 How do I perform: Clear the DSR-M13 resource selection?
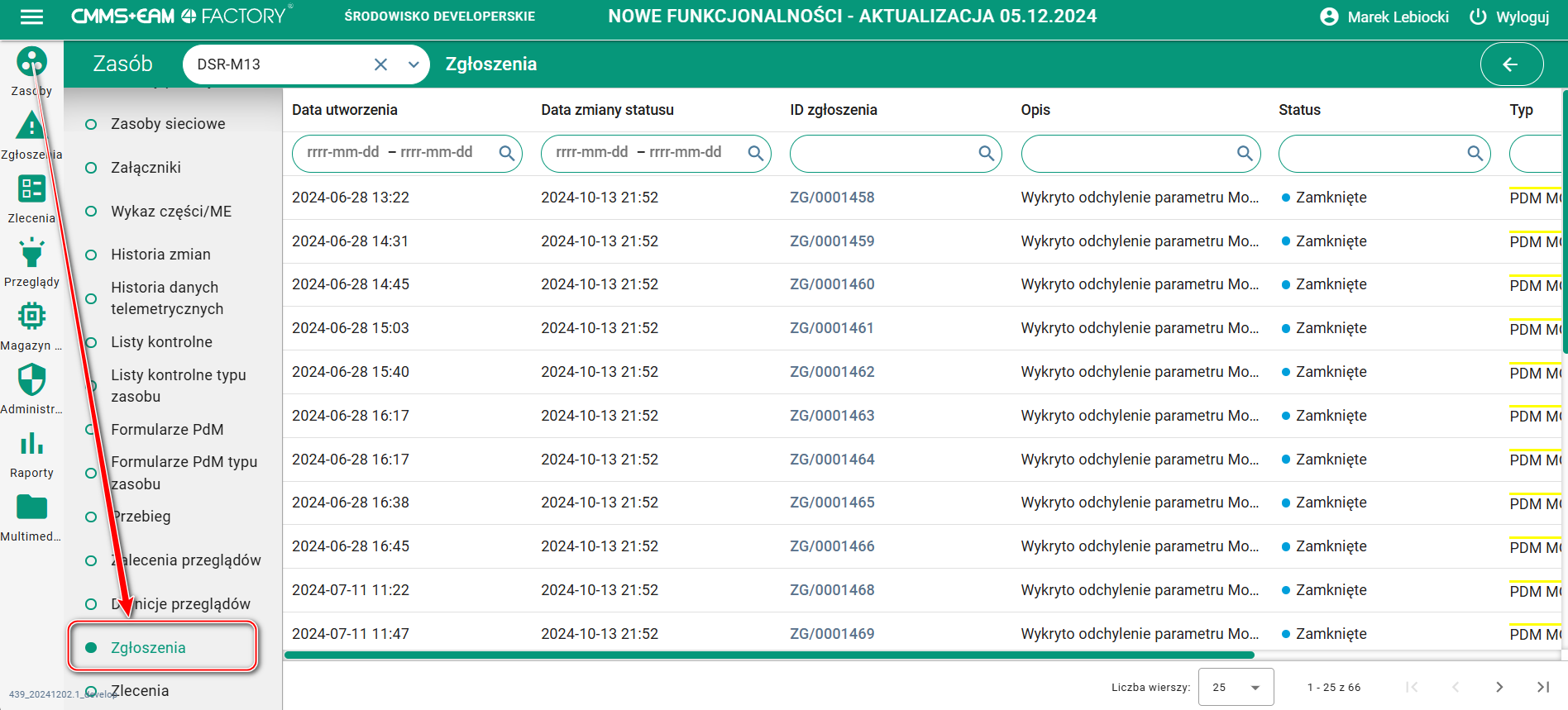380,64
